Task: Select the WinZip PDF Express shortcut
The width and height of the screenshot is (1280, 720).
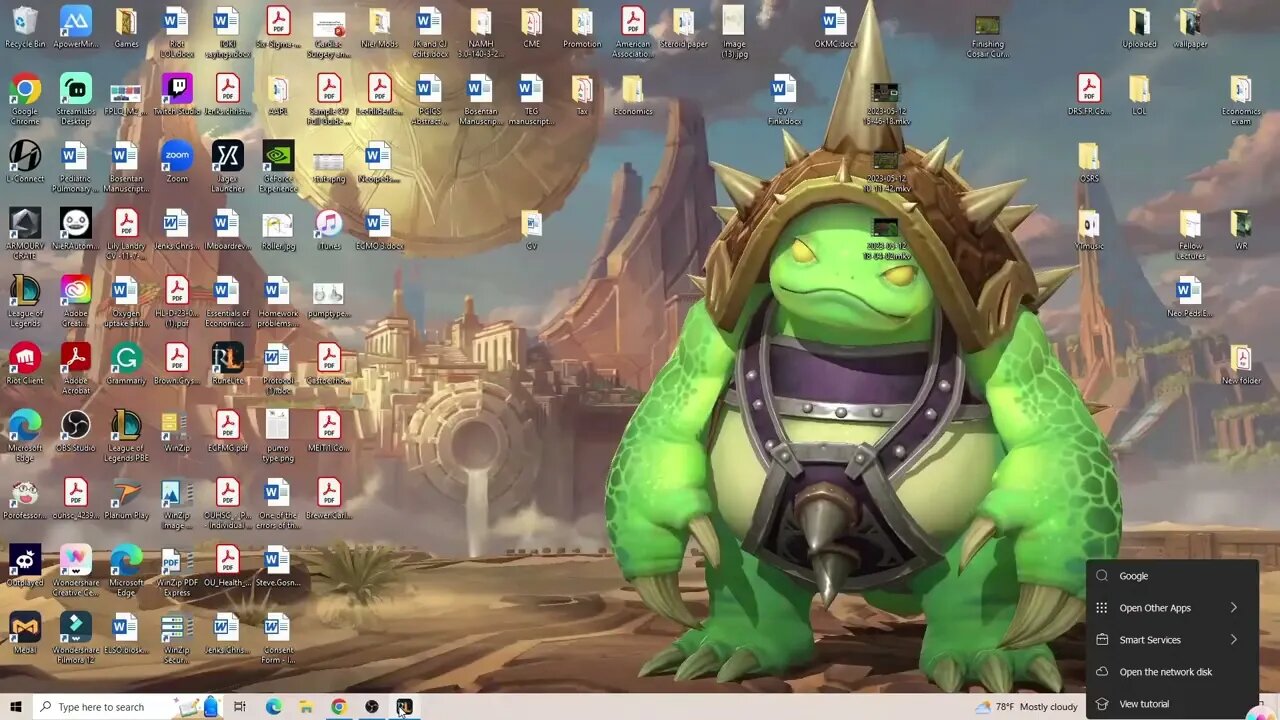Action: pyautogui.click(x=177, y=570)
